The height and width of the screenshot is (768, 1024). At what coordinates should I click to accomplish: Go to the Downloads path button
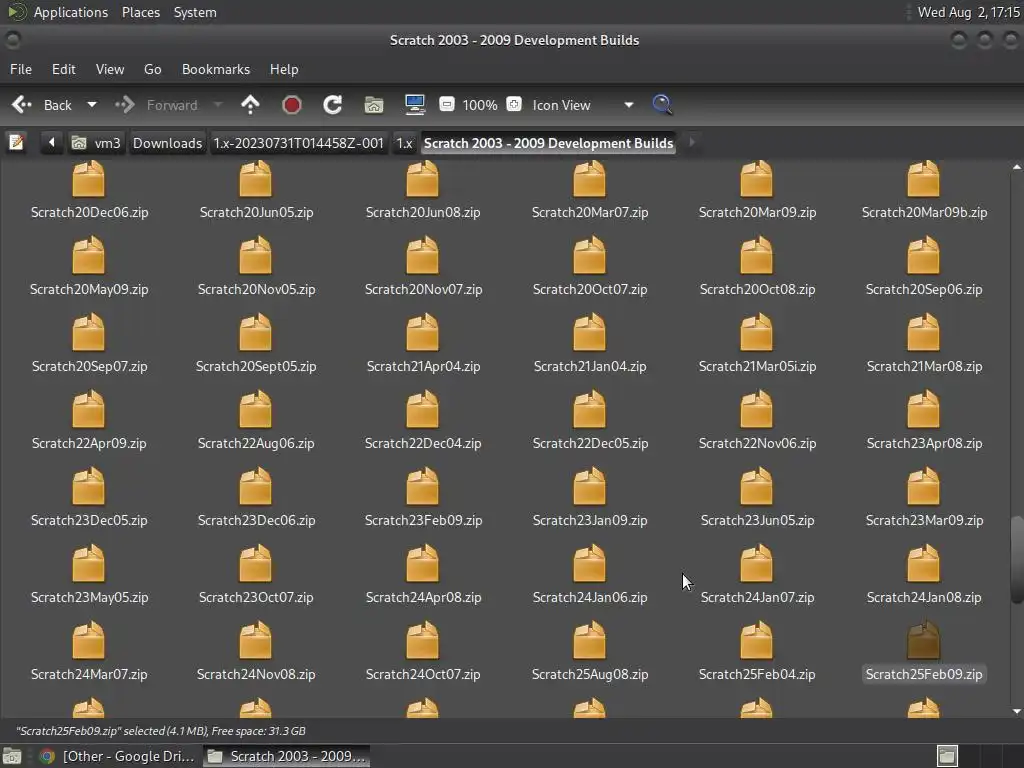[167, 143]
